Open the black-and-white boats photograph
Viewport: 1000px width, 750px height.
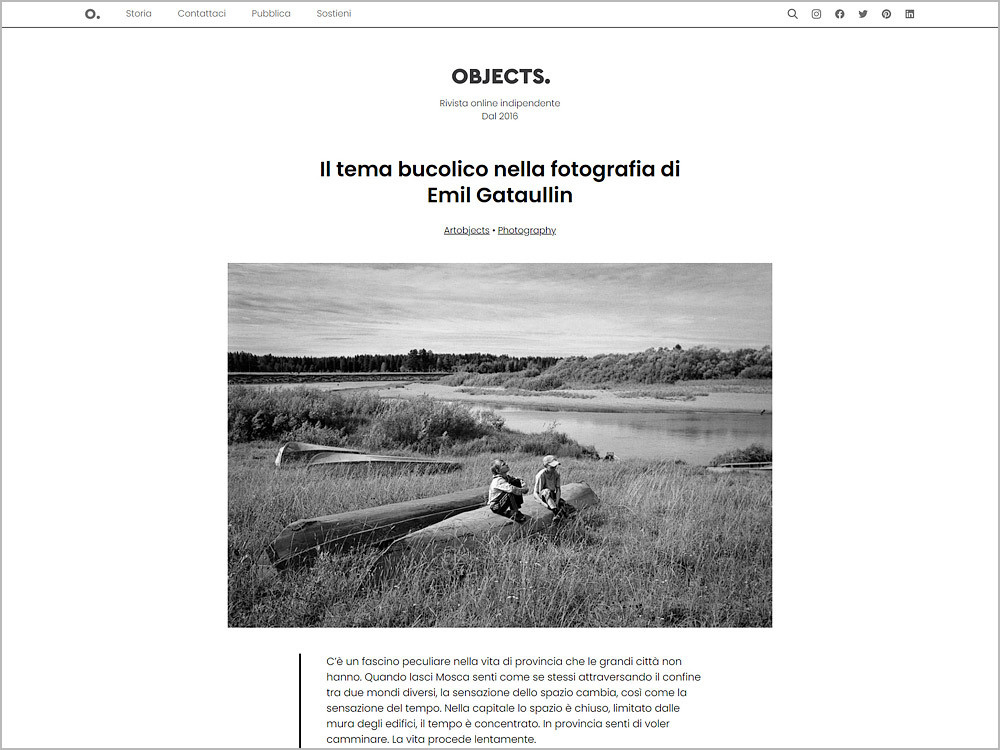[500, 444]
